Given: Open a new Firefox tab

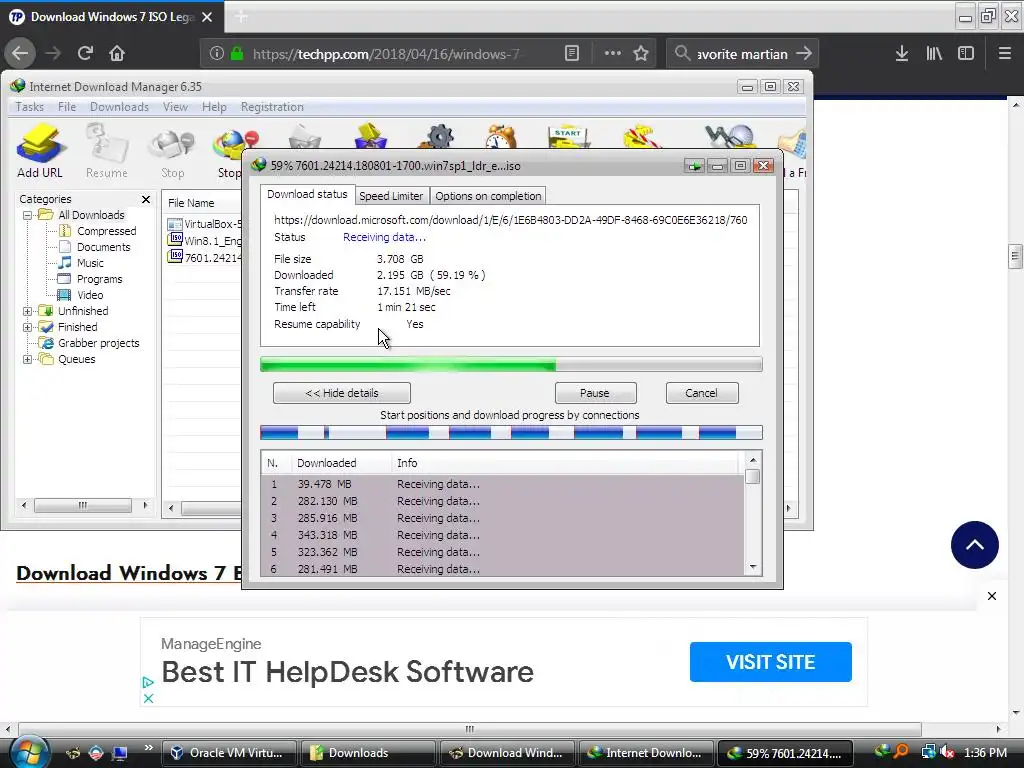Looking at the screenshot, I should (x=241, y=17).
